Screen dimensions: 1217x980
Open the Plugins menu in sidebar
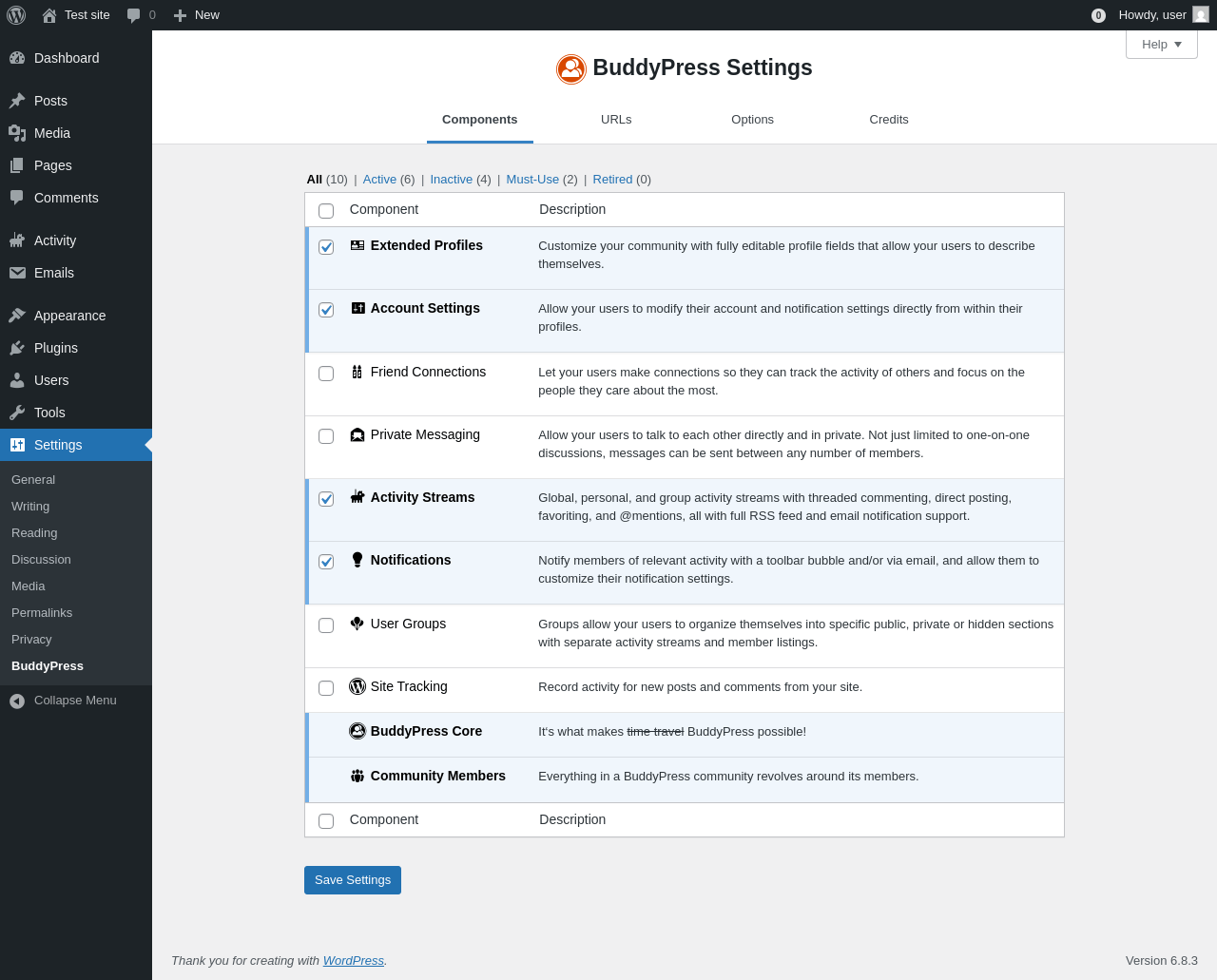56,348
